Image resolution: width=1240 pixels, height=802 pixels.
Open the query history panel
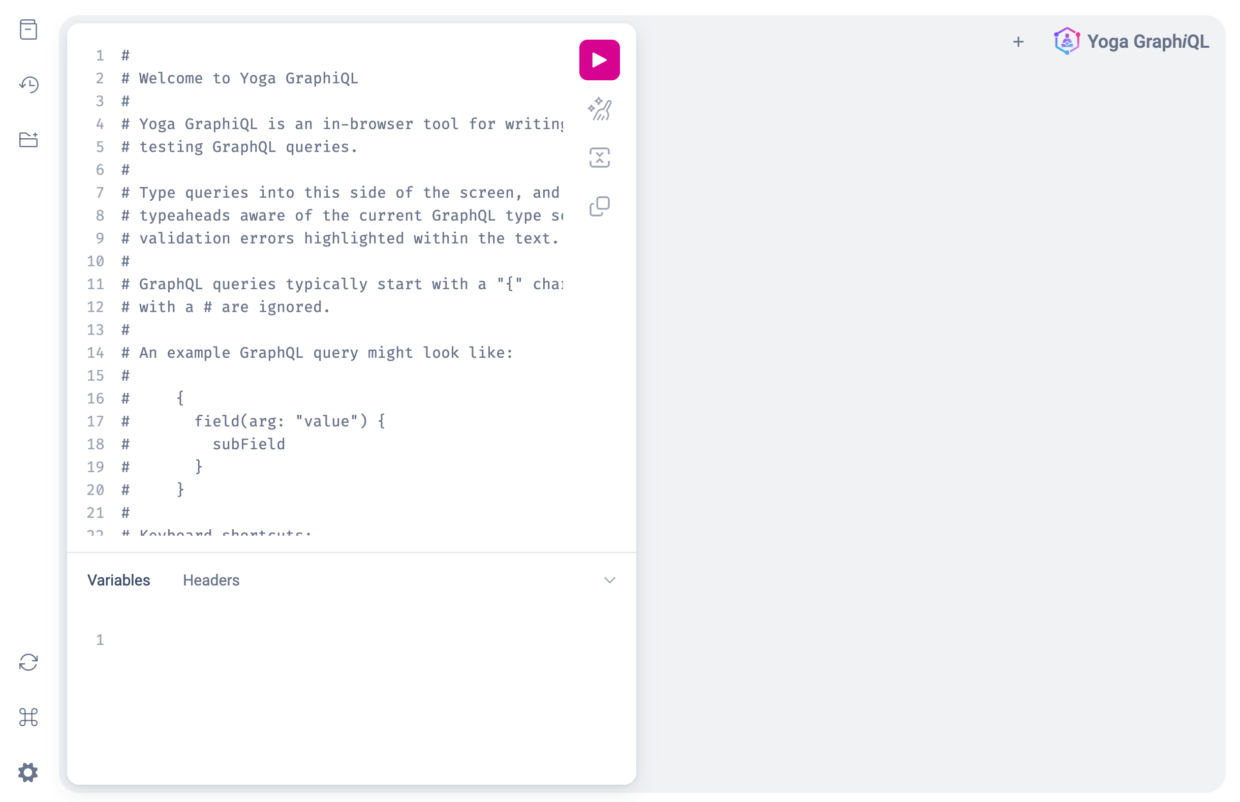coord(27,85)
